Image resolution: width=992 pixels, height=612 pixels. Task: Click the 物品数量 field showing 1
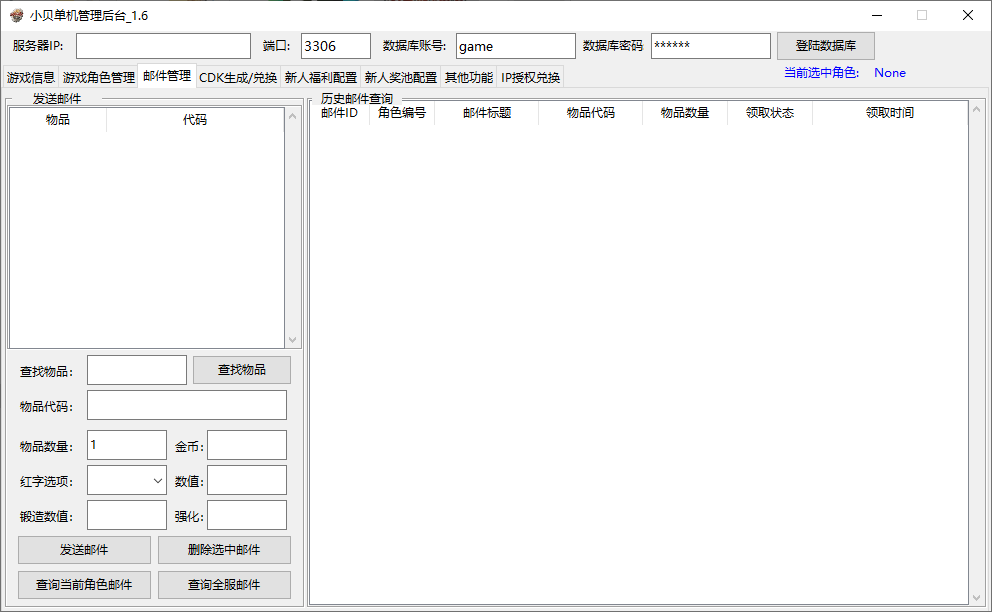127,445
